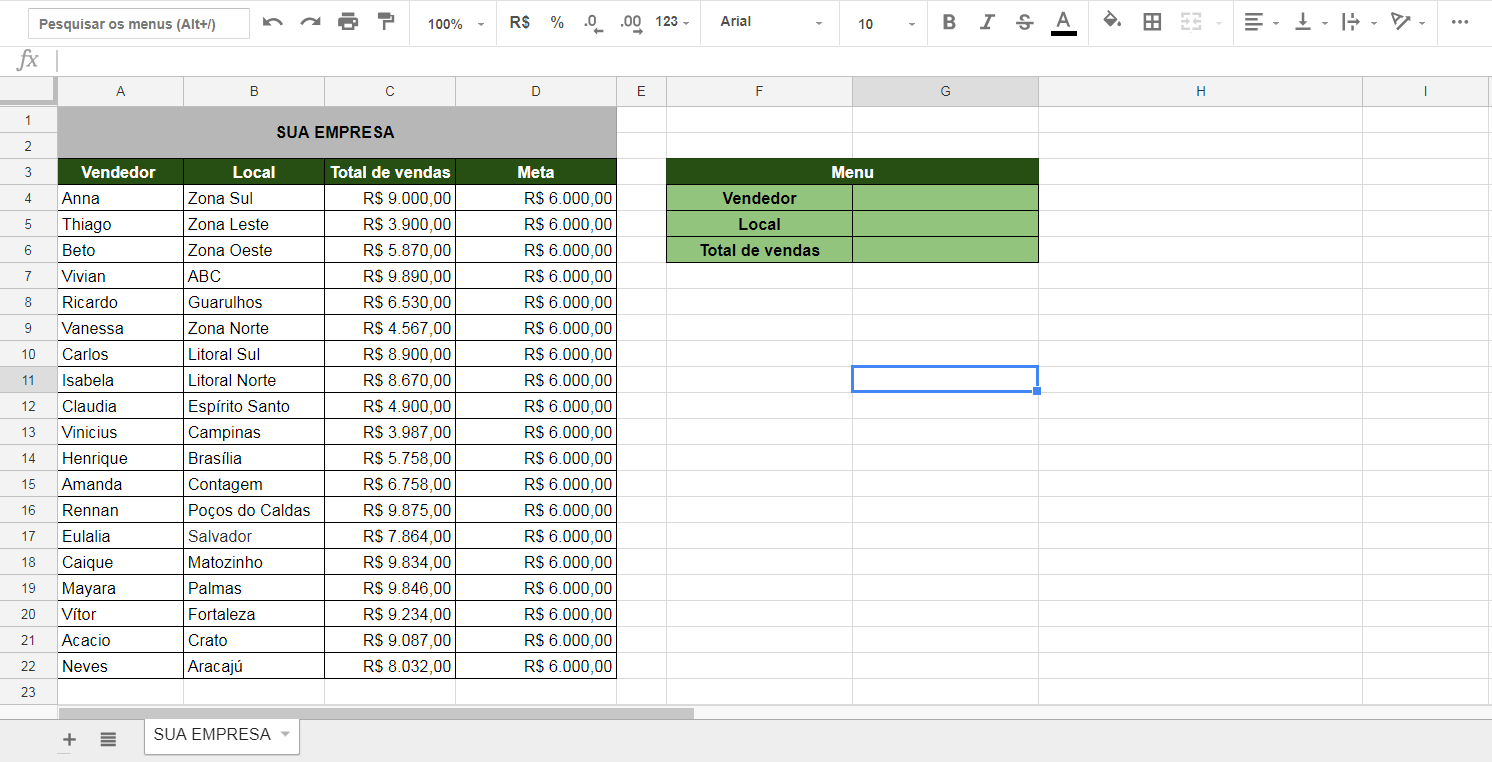Toggle strikethrough formatting

point(1024,22)
